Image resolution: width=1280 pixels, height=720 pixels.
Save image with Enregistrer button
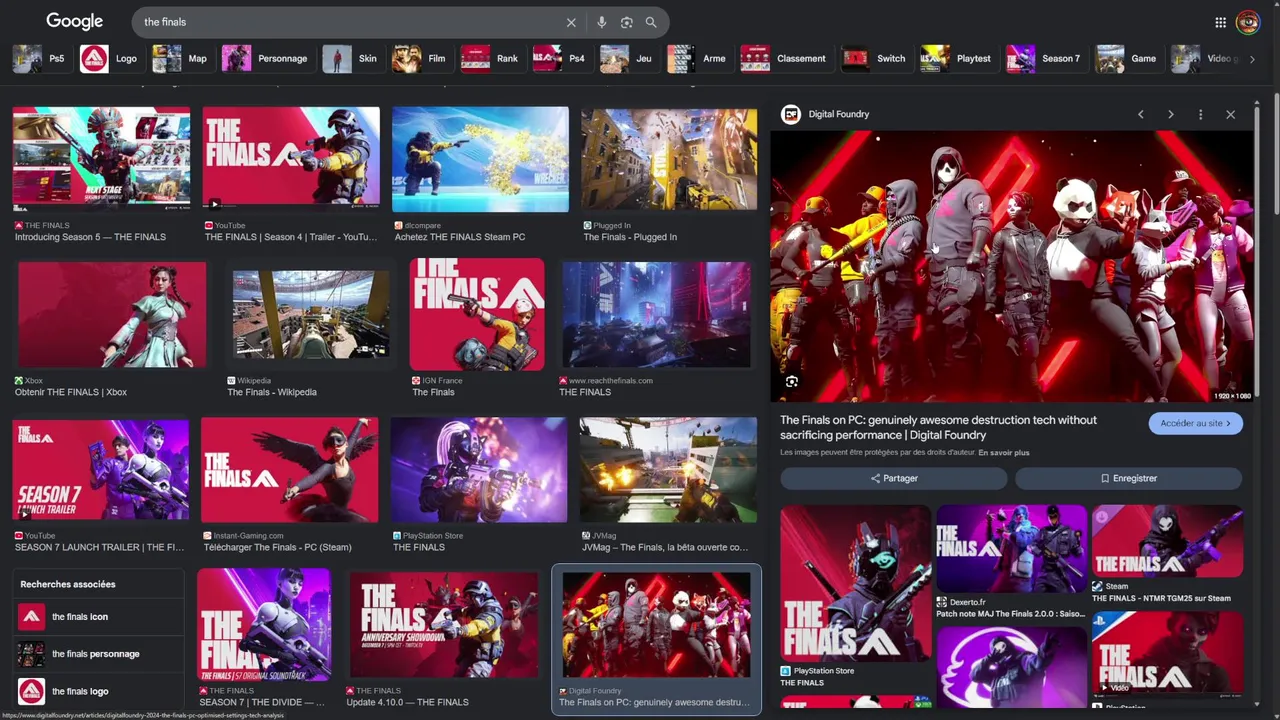point(1128,478)
